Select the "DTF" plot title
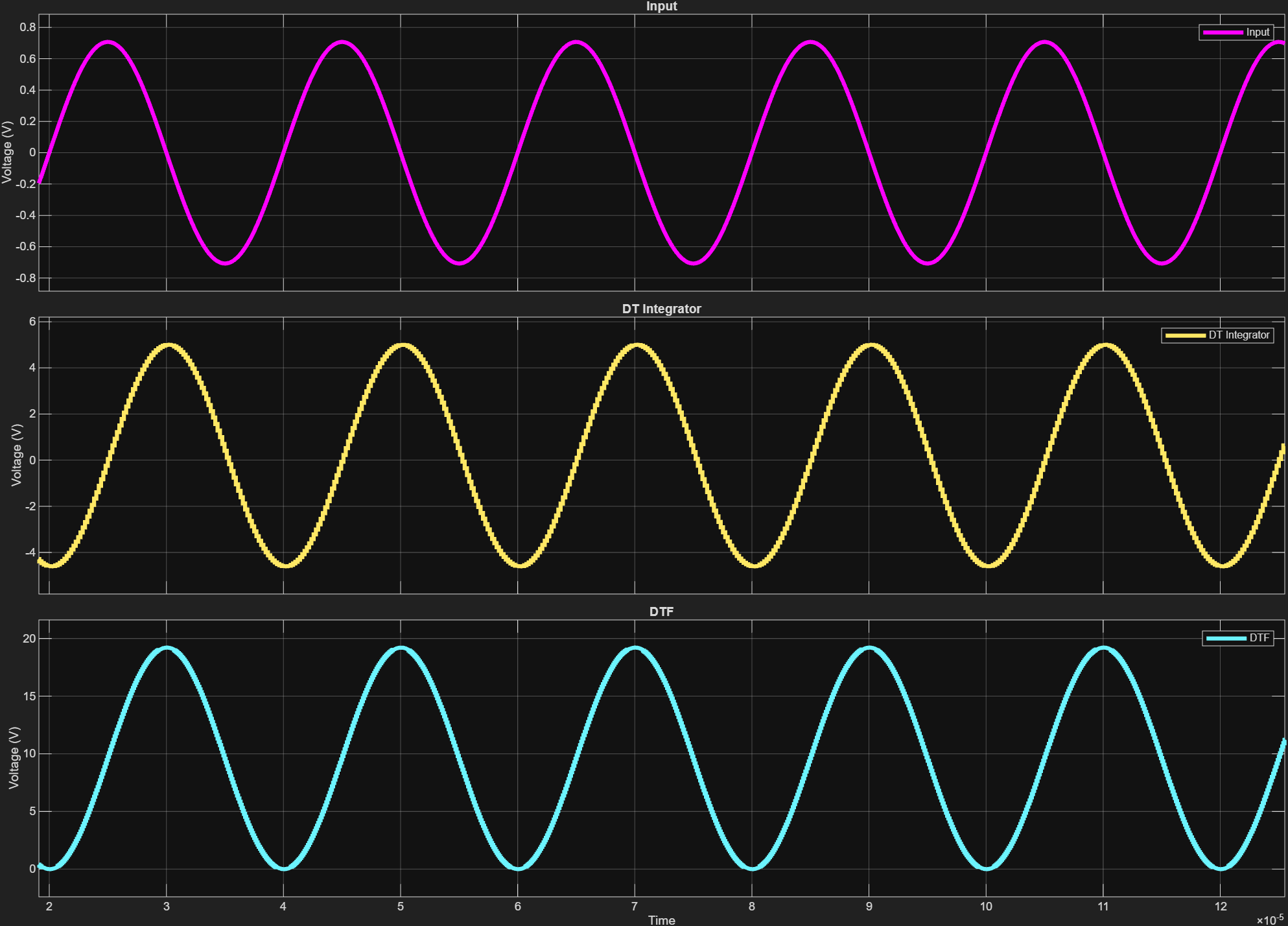 pos(661,611)
